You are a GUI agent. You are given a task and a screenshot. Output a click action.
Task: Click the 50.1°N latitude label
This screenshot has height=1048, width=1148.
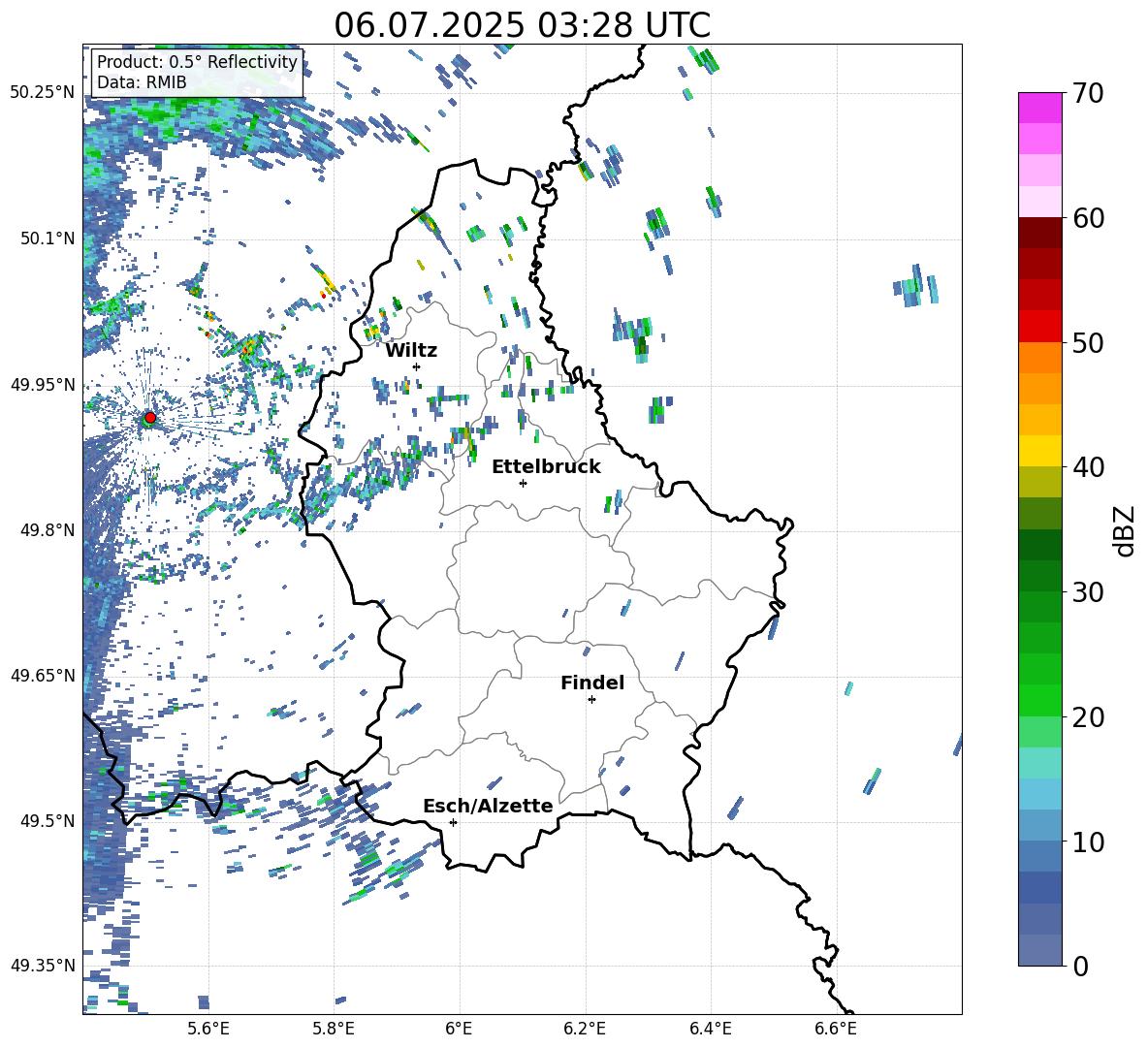pyautogui.click(x=48, y=238)
